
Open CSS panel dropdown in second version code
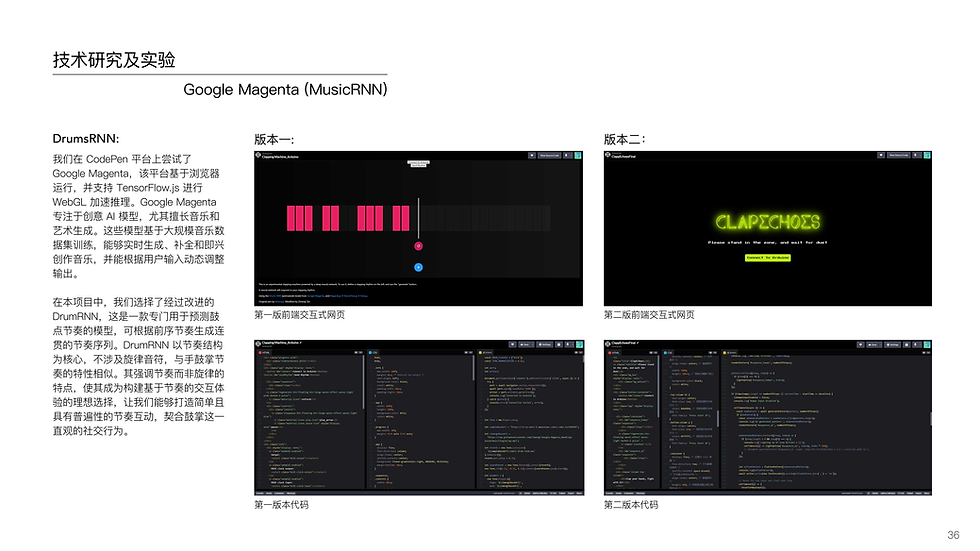[x=715, y=352]
